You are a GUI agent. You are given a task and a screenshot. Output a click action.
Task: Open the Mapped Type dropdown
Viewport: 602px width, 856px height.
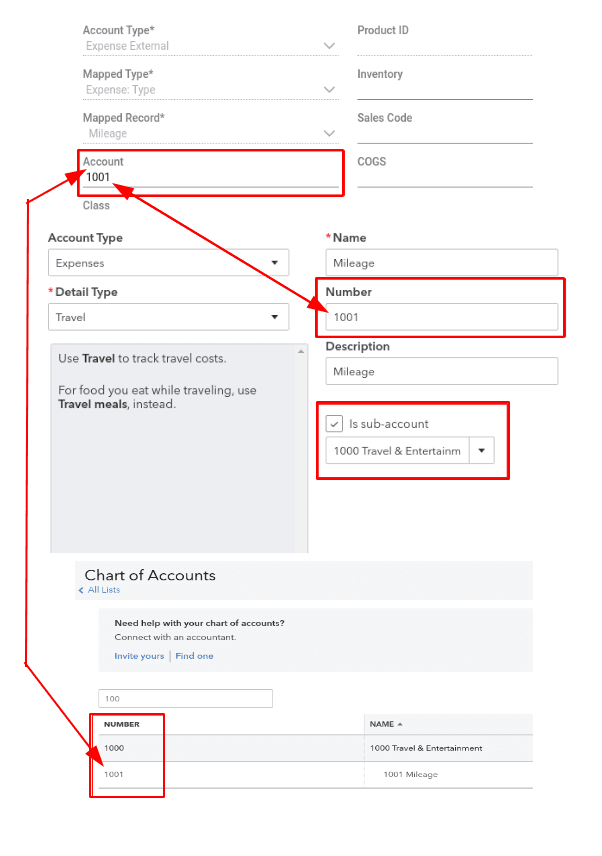[330, 90]
